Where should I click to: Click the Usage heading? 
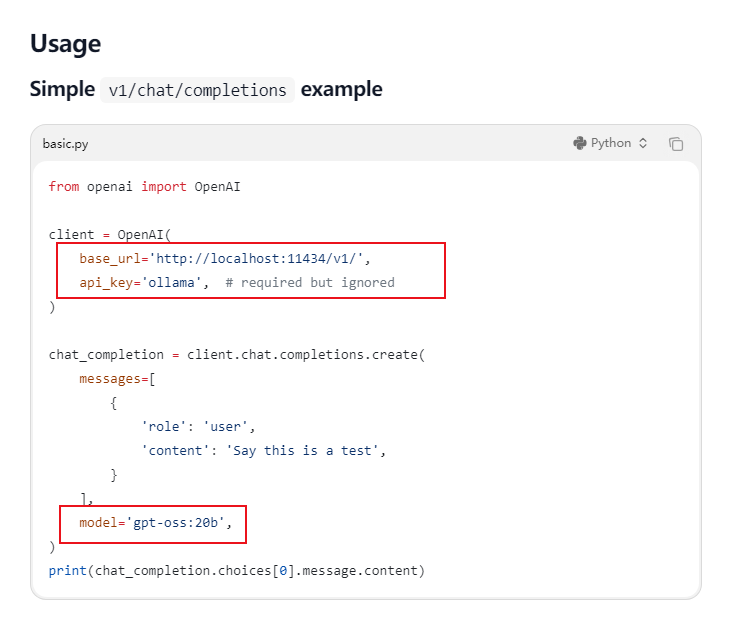pos(65,44)
